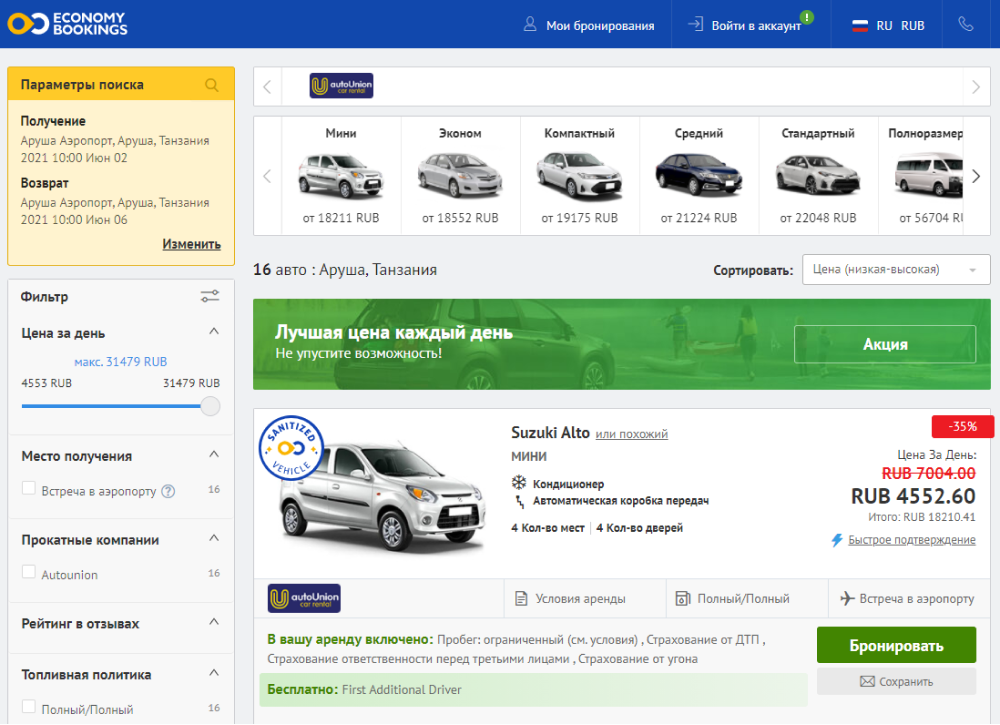This screenshot has height=725, width=1000.
Task: Select the Компактный car category
Action: (x=580, y=176)
